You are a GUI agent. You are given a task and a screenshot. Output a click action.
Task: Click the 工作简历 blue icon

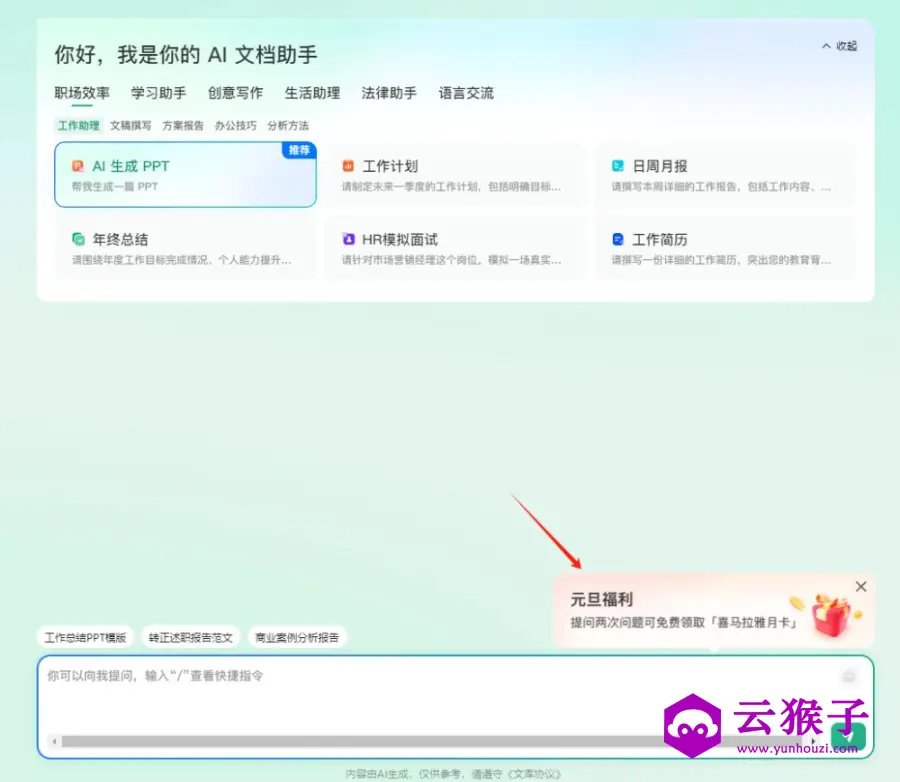[x=618, y=239]
